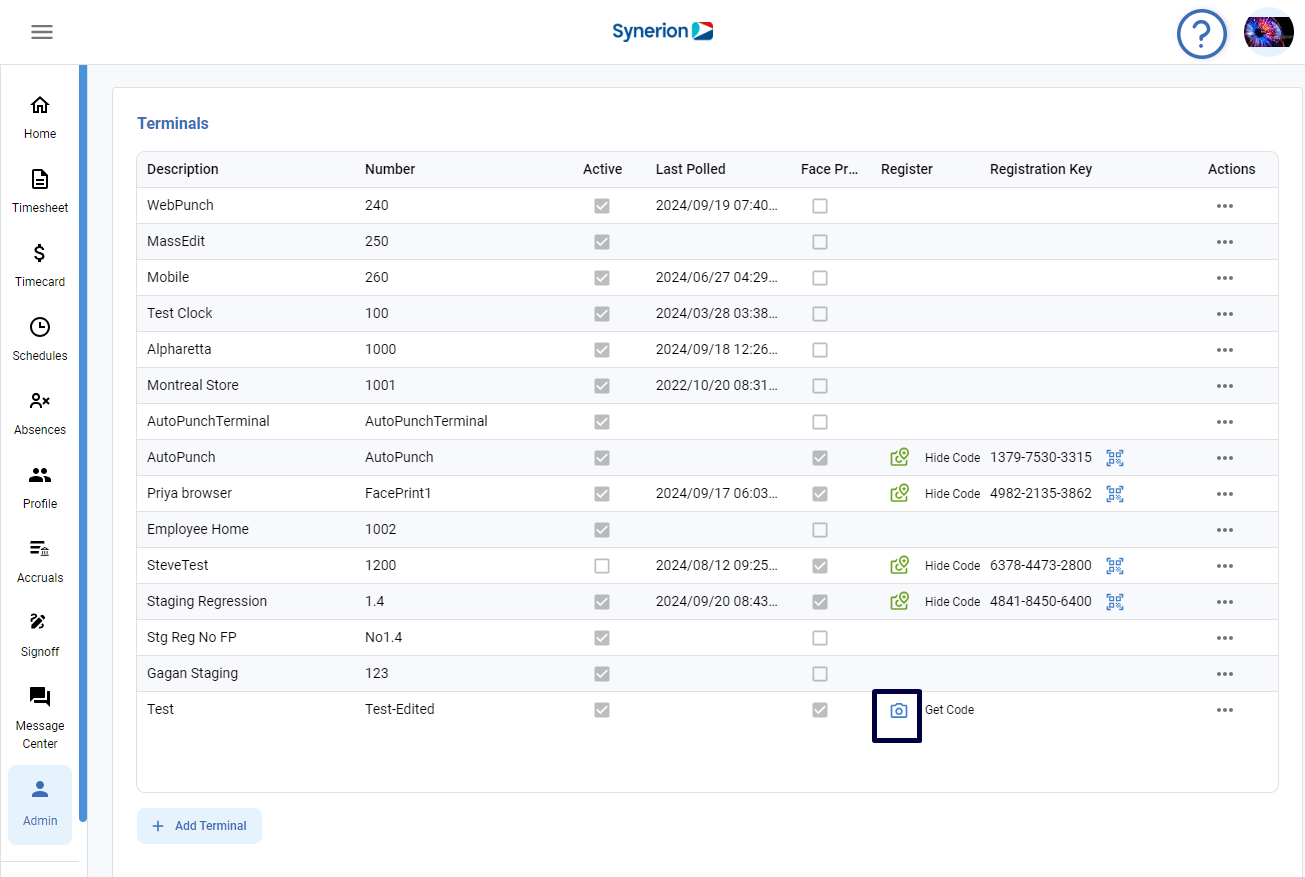Click the Registration Key column header
Screen dimensions: 1305x877
[1041, 169]
